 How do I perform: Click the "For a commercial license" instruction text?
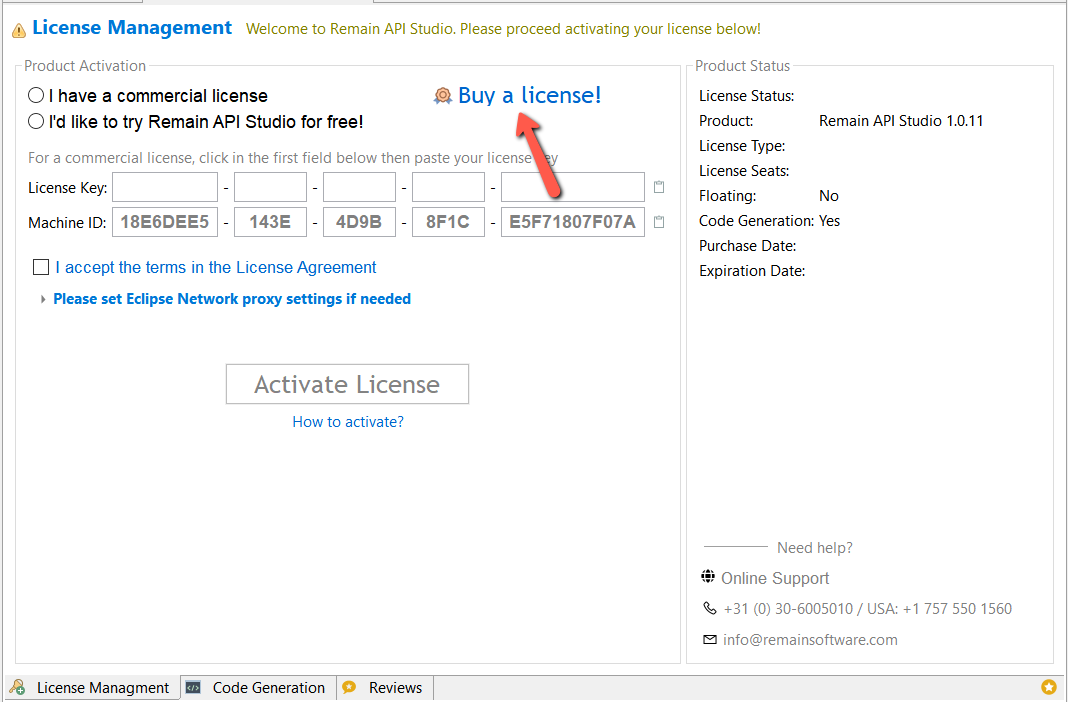(293, 158)
